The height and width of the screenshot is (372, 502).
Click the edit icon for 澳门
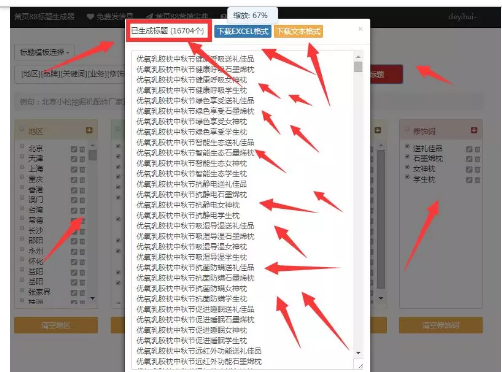(x=74, y=200)
